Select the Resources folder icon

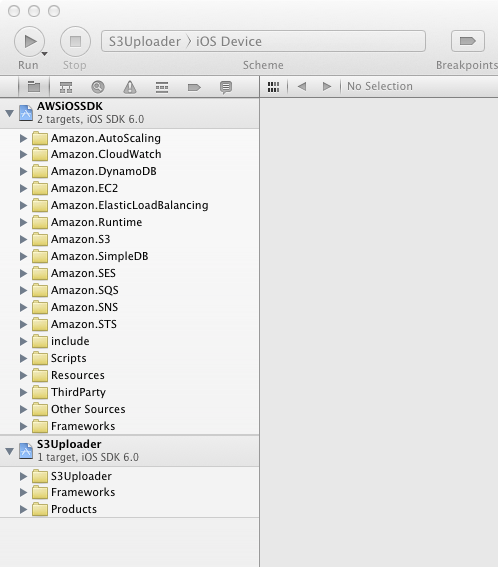(x=40, y=375)
